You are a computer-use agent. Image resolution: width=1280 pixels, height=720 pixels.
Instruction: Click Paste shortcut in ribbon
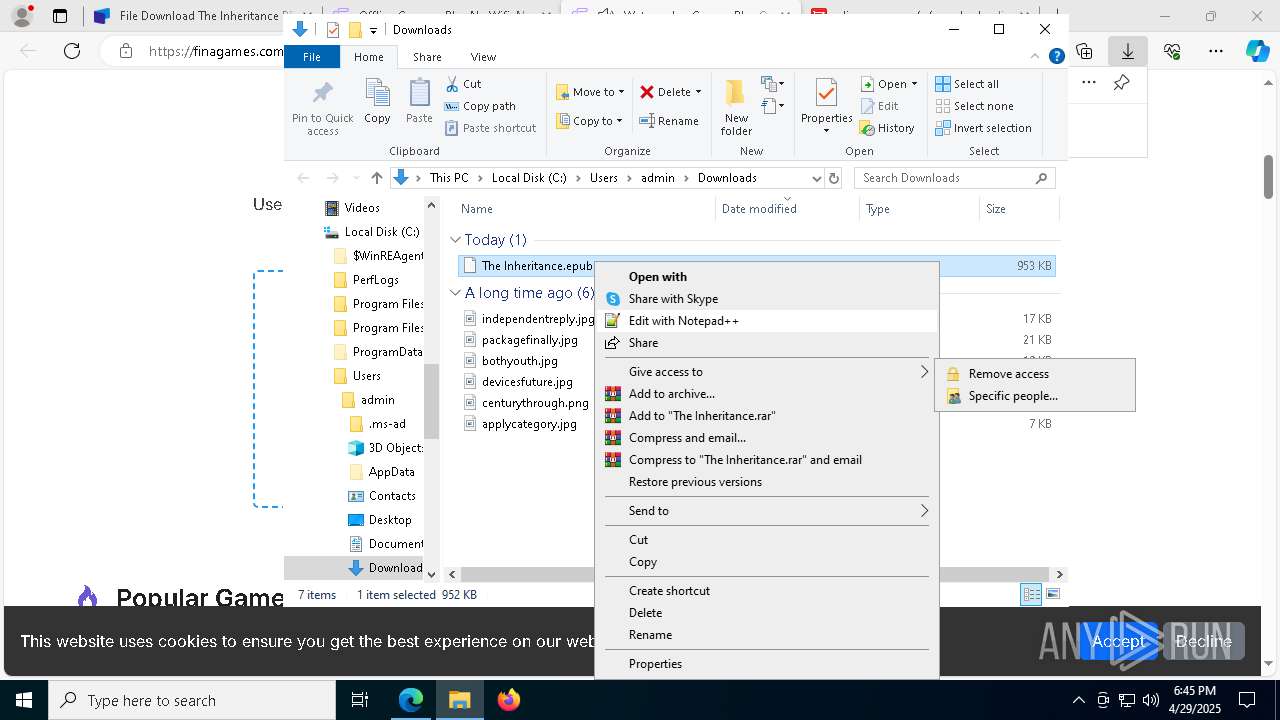pos(490,128)
